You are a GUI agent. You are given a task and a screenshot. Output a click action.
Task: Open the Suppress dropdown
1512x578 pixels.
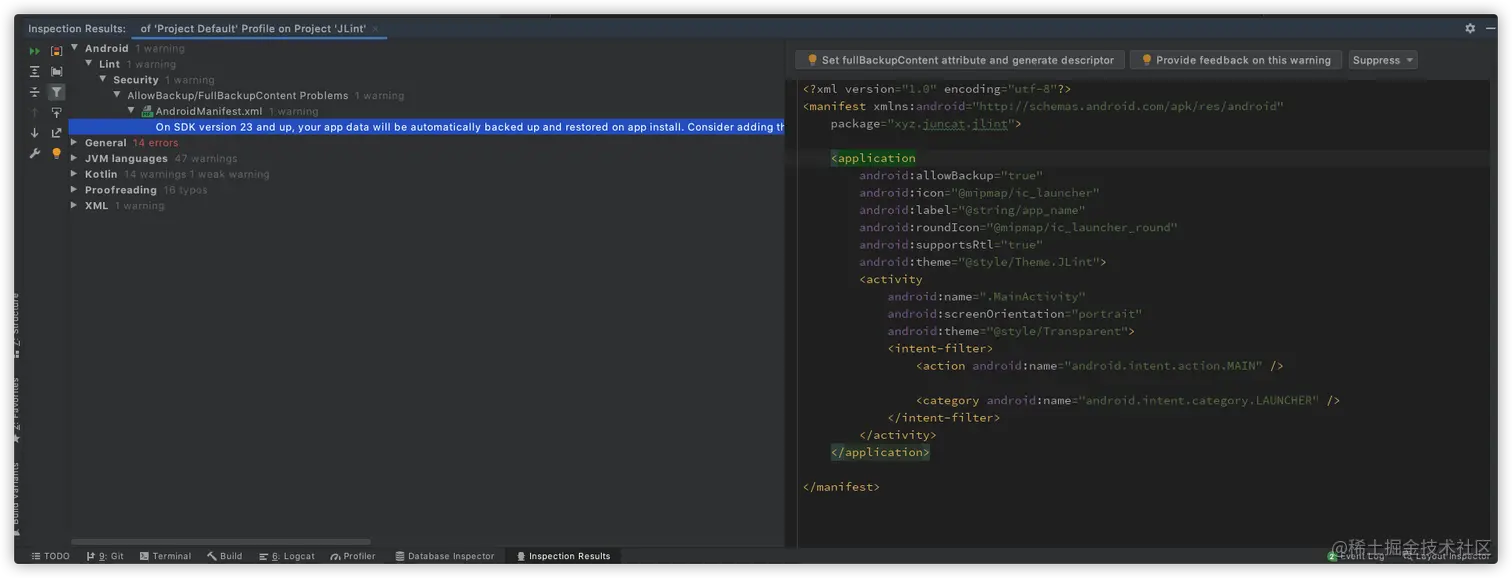point(1383,60)
